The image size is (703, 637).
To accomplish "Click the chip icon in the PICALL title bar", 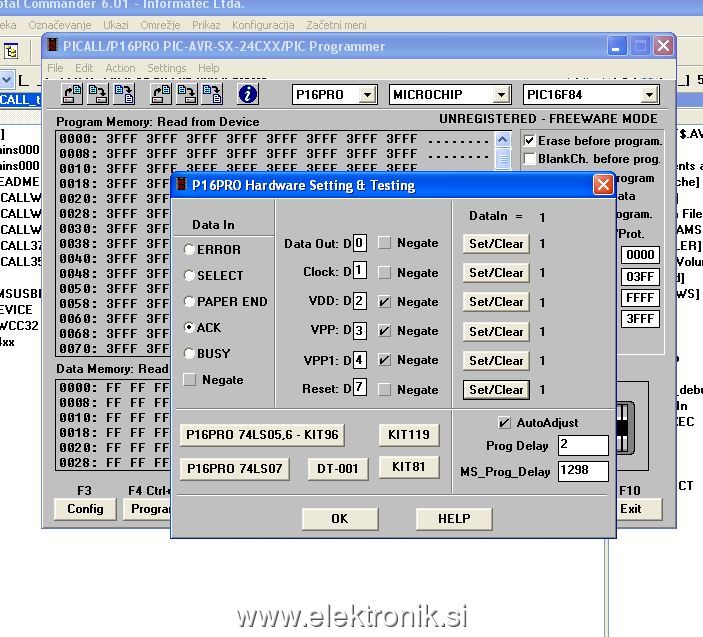I will point(53,45).
